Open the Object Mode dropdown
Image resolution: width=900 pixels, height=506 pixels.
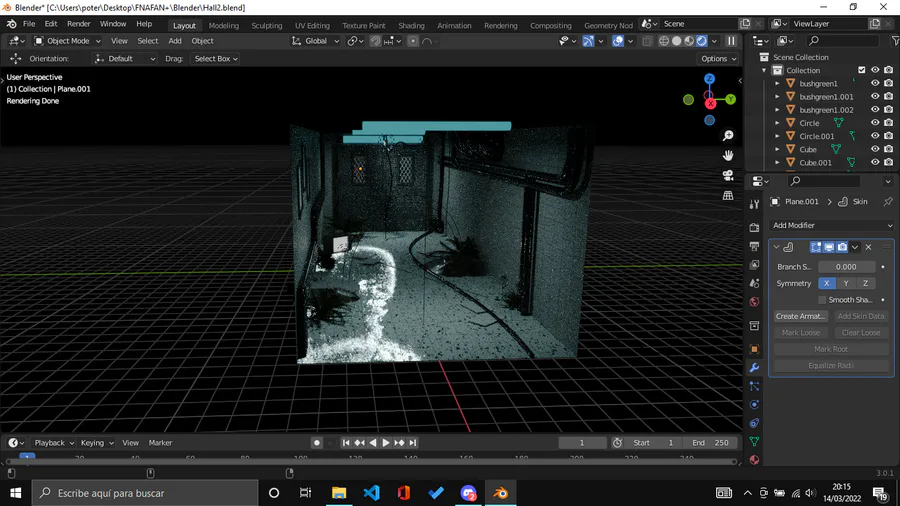coord(67,41)
